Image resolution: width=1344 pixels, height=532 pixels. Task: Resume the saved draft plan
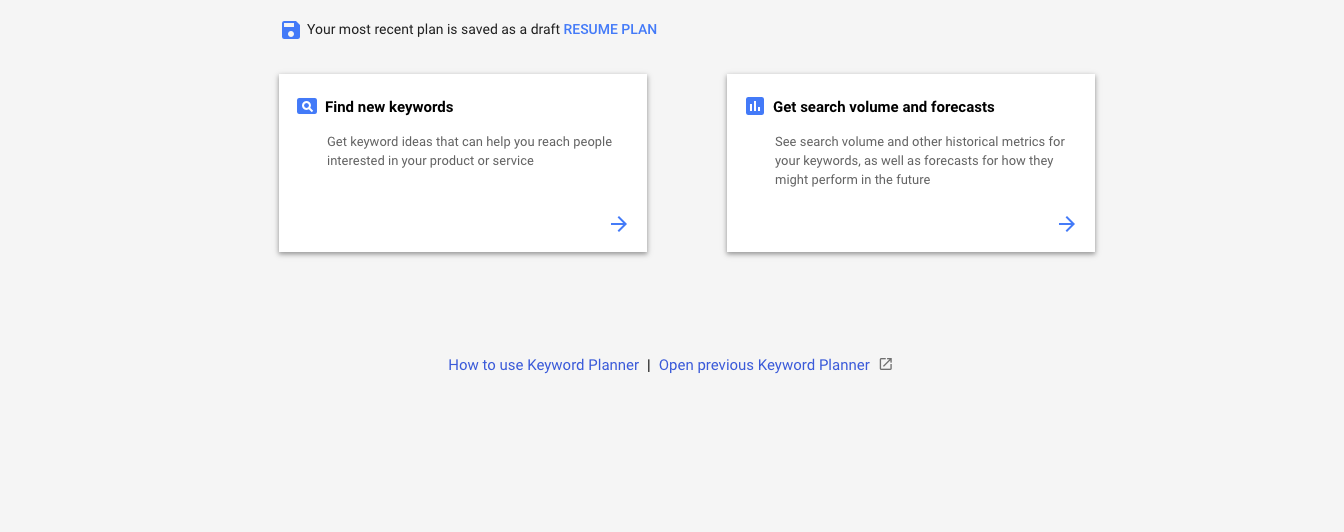coord(610,29)
